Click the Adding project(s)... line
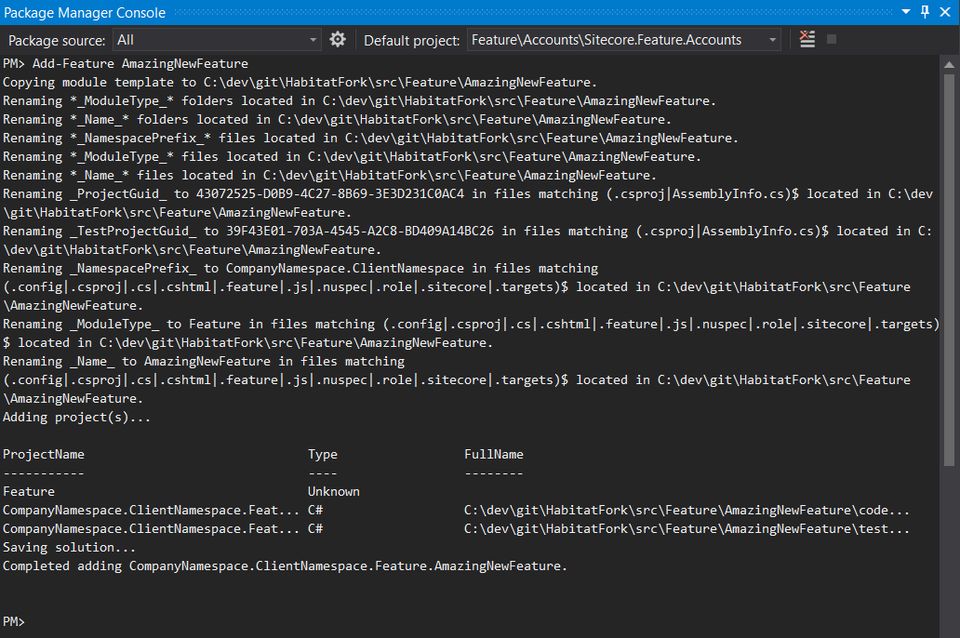Image resolution: width=960 pixels, height=638 pixels. (x=76, y=418)
